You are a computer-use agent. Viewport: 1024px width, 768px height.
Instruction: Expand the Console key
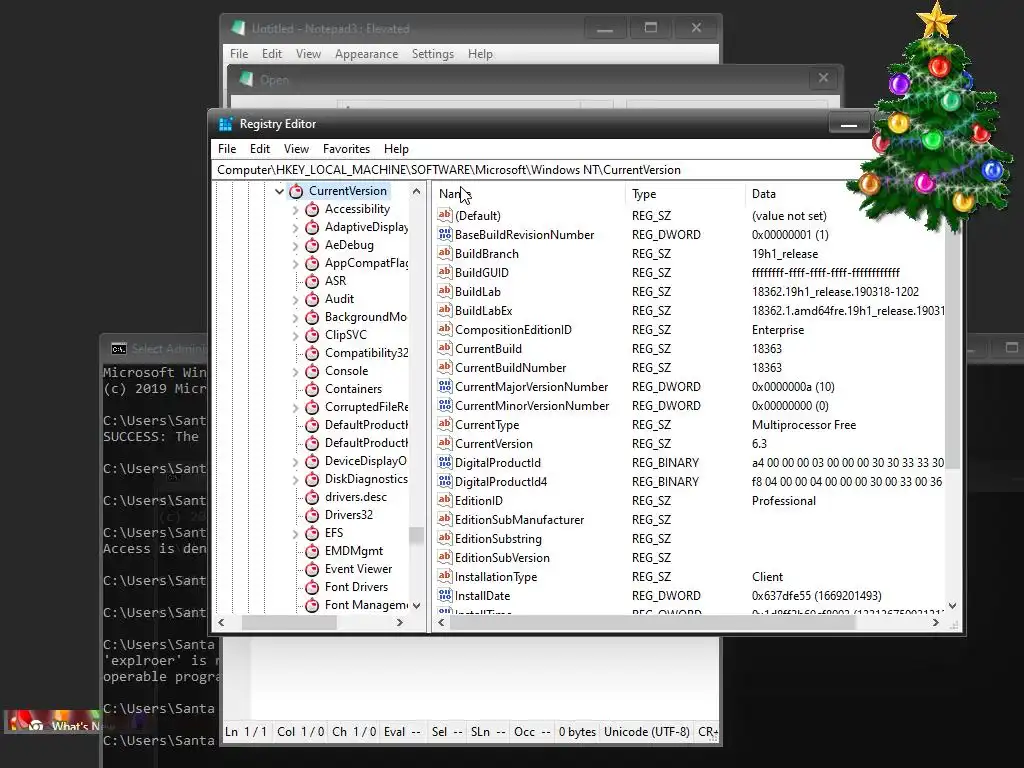click(295, 372)
